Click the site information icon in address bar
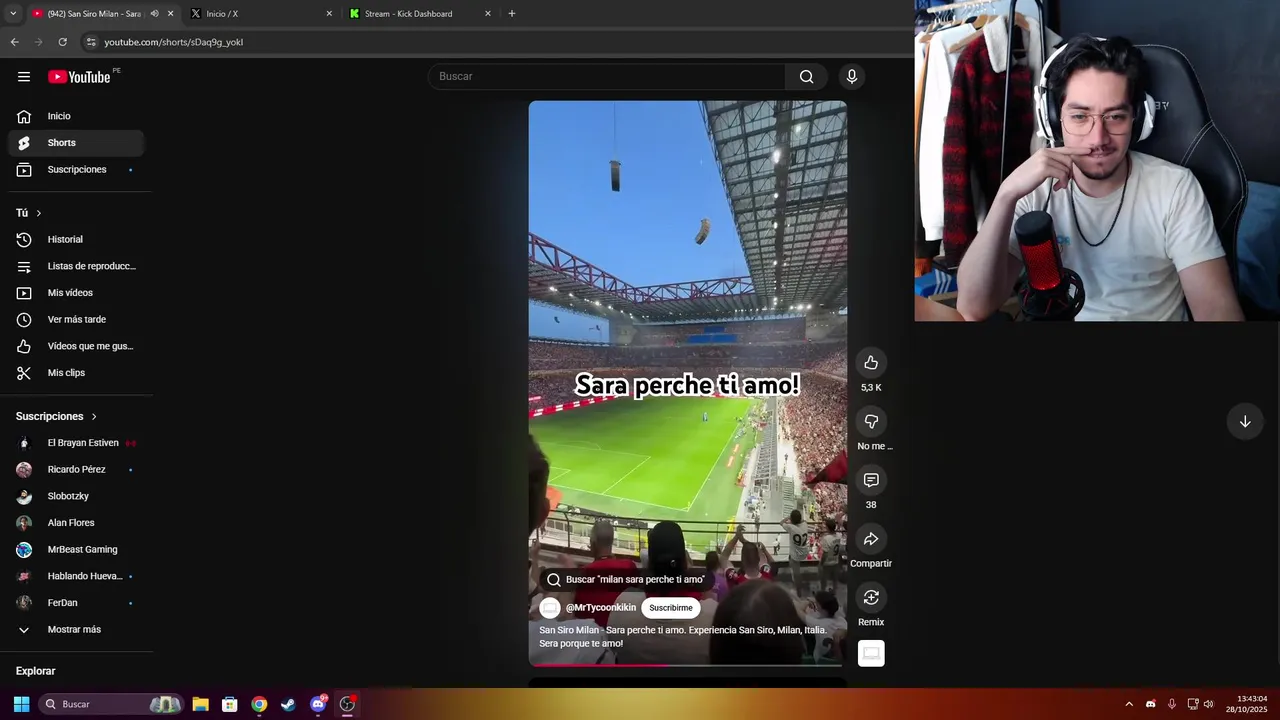The height and width of the screenshot is (720, 1280). (91, 42)
